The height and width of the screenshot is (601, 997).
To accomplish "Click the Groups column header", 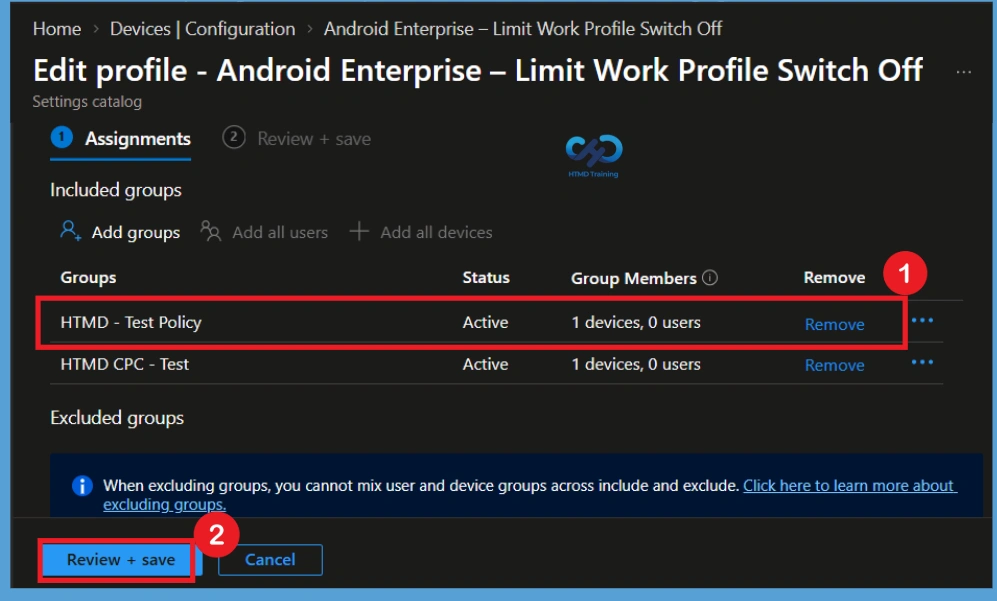I will pos(88,278).
